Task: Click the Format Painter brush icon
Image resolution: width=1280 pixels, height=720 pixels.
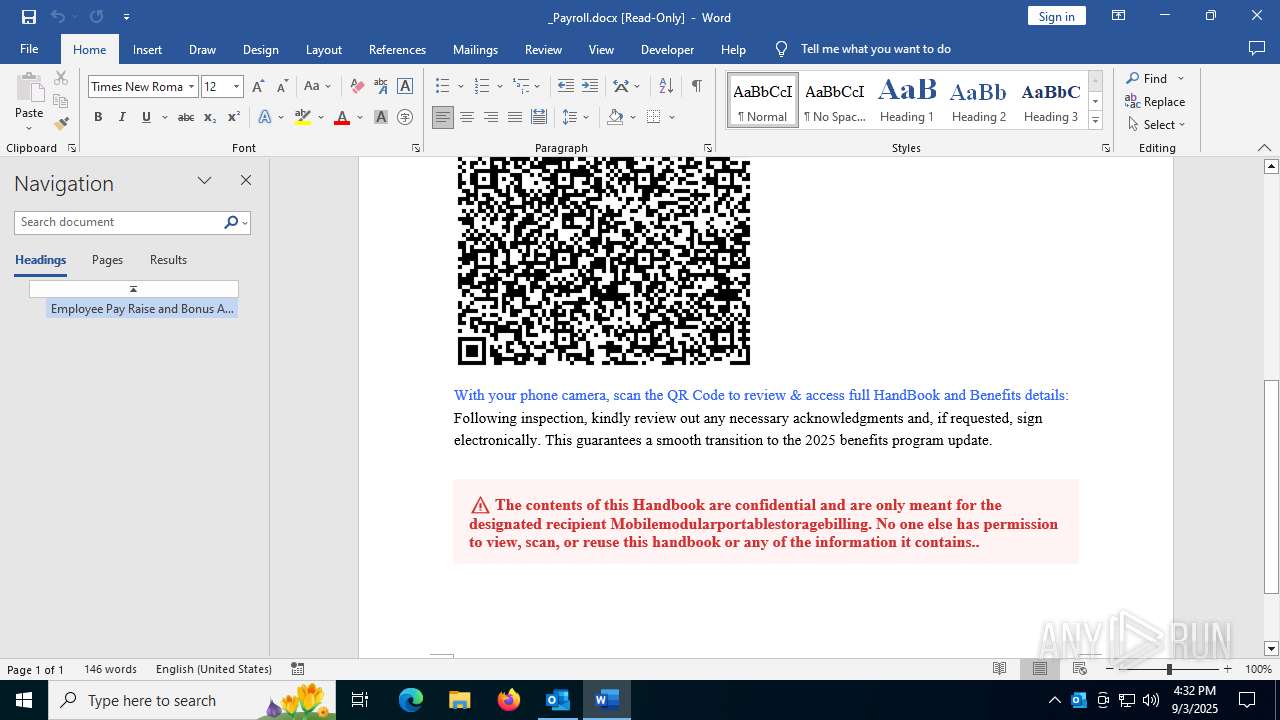Action: (x=61, y=124)
